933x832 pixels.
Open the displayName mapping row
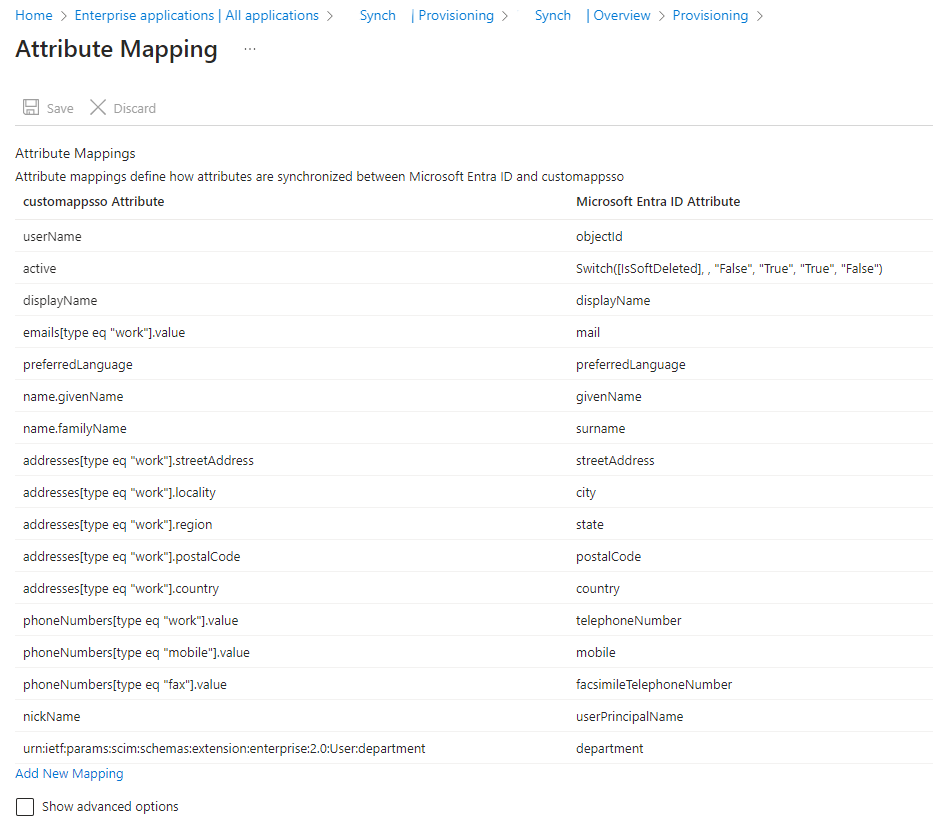(60, 301)
